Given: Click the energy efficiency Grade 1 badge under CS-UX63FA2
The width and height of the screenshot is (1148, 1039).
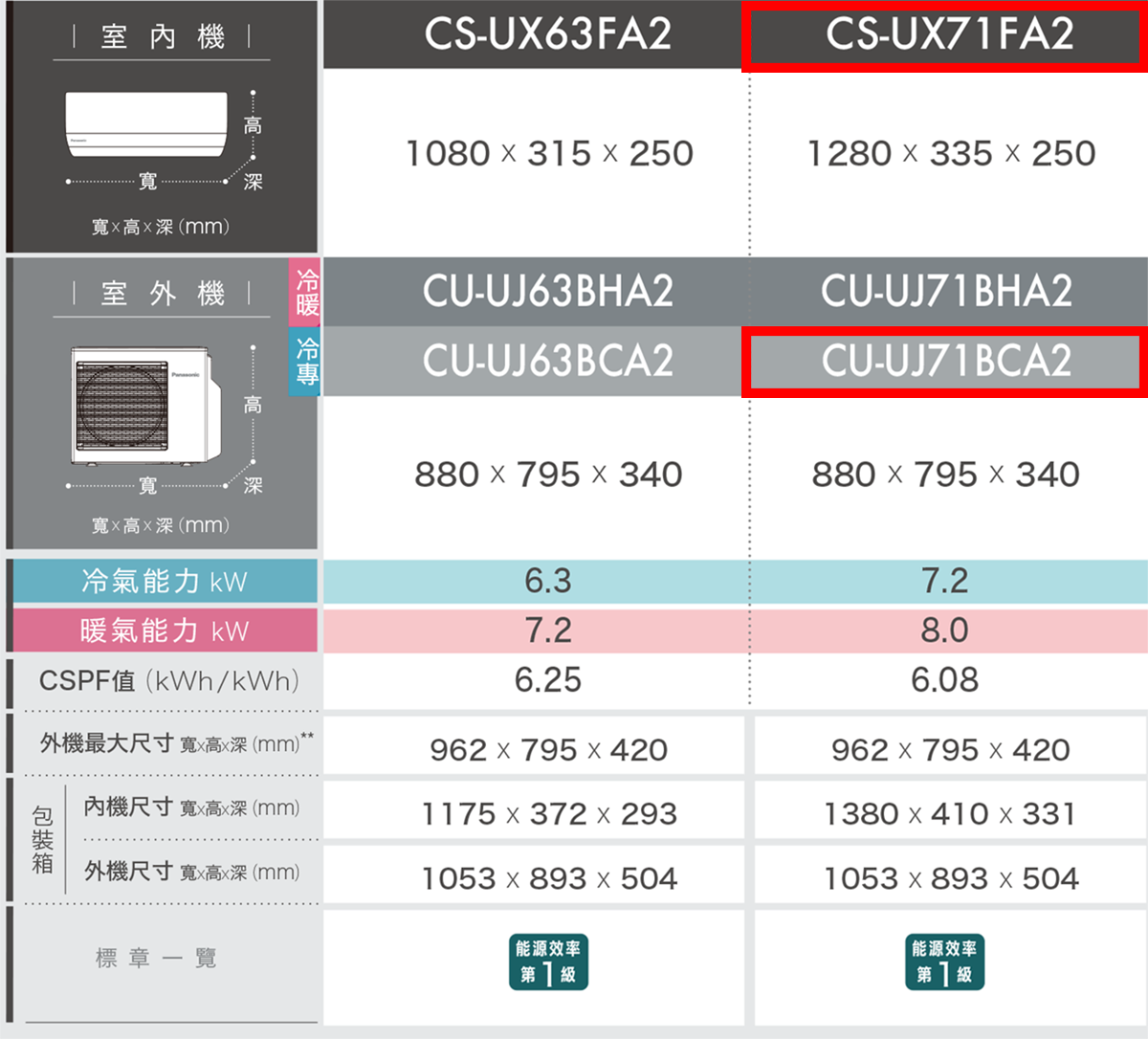Looking at the screenshot, I should point(548,962).
